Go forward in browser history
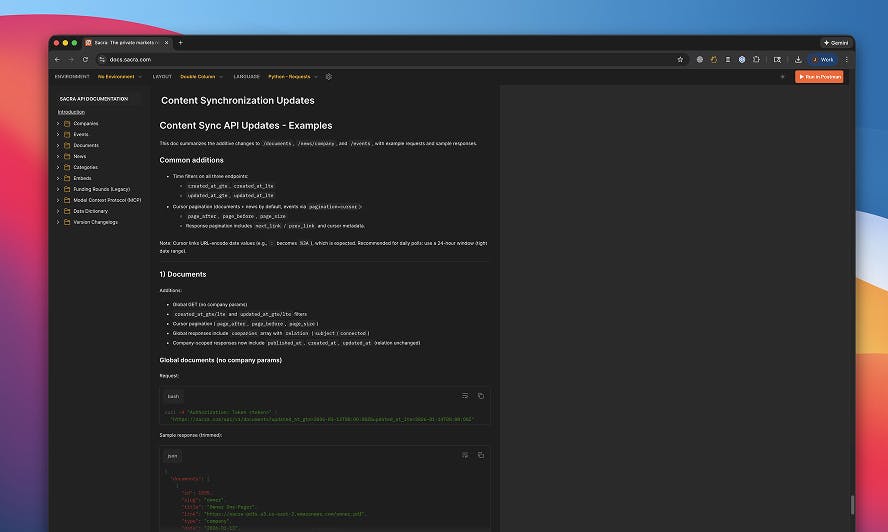Image resolution: width=888 pixels, height=532 pixels. point(71,59)
